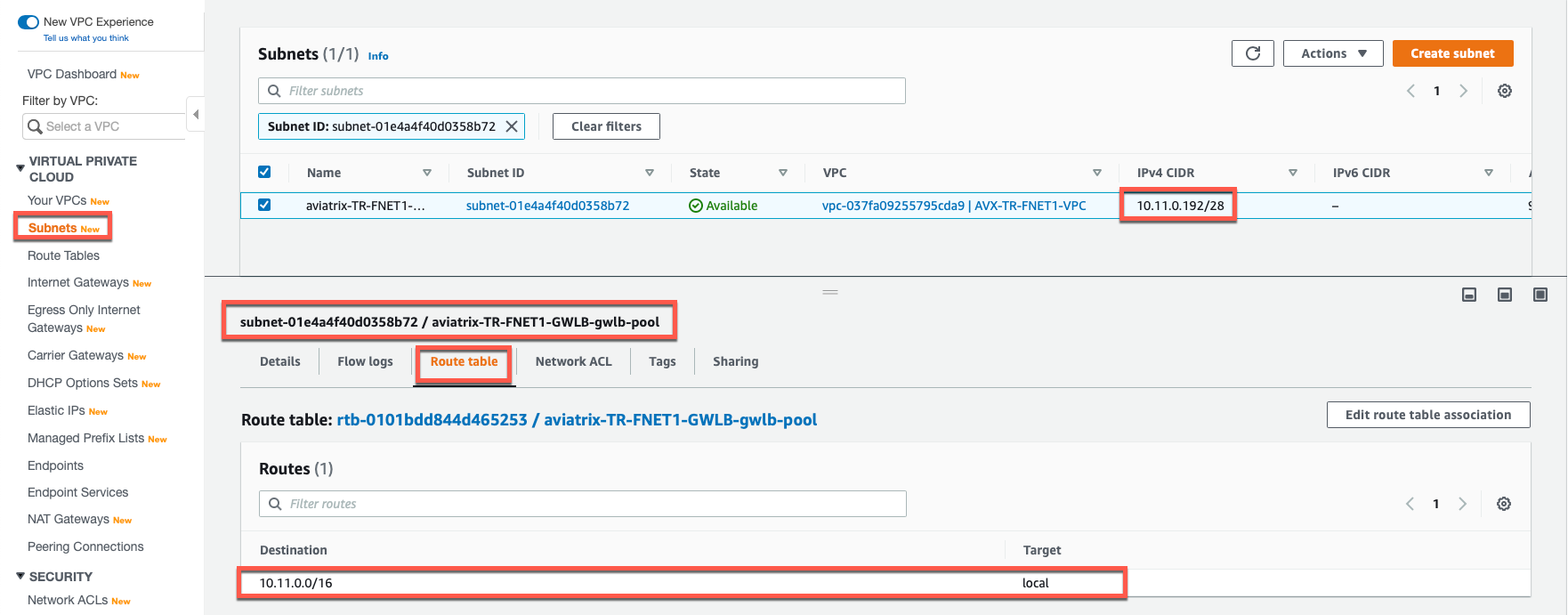Refresh the subnets list

pos(1253,53)
